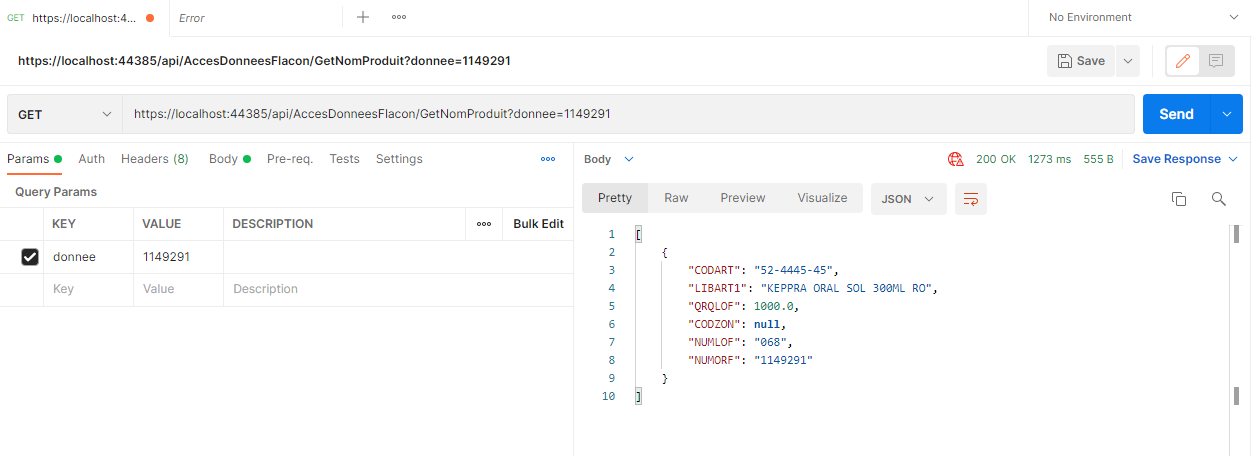Viewport: 1252px width, 456px height.
Task: Click the red globe network icon
Action: point(955,159)
